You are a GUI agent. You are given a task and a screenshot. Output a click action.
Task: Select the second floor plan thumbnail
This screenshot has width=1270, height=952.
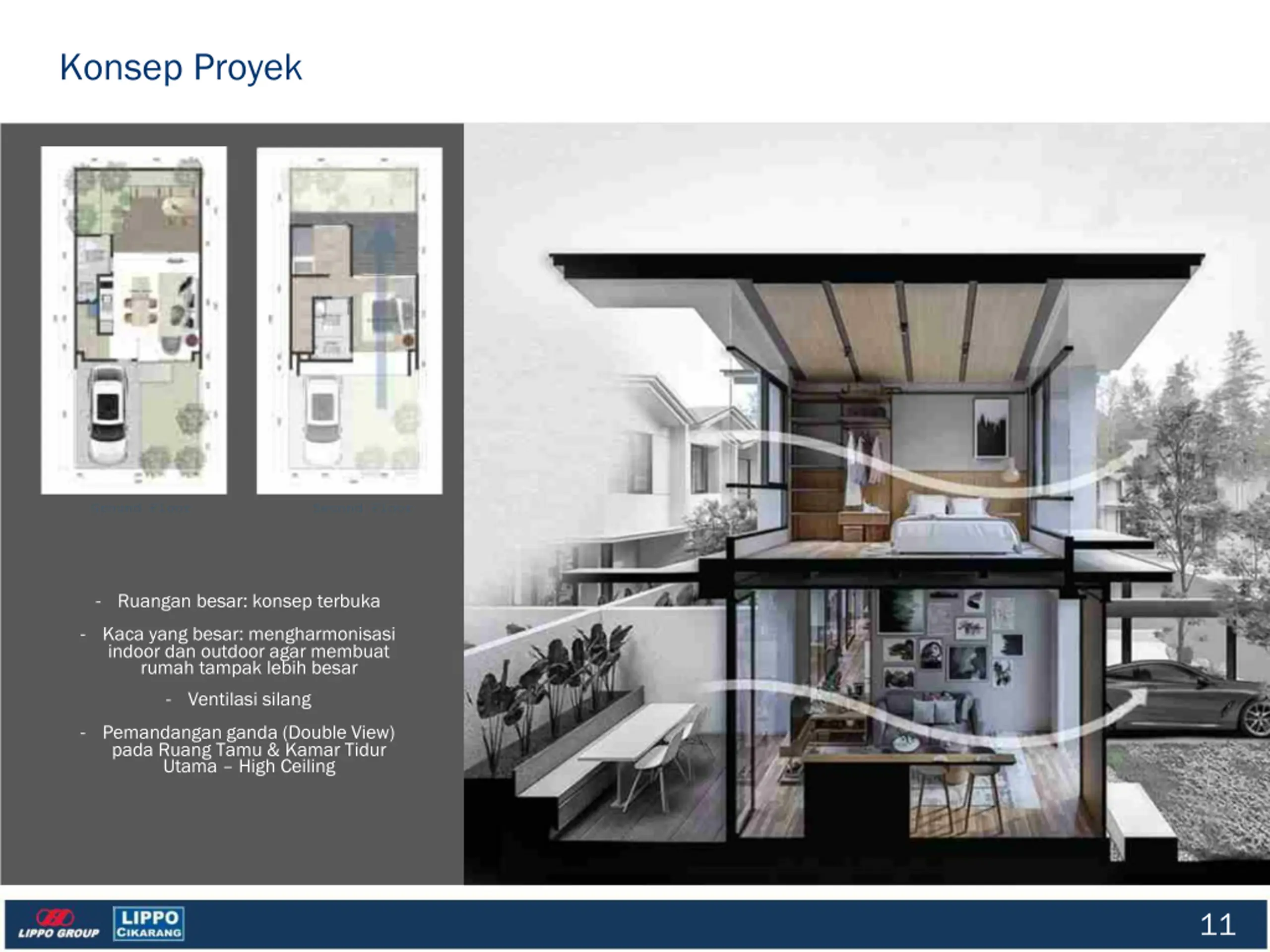(349, 321)
